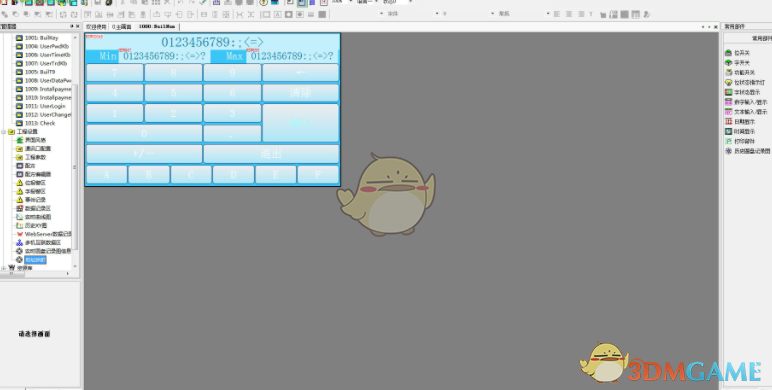Click keypad button 5 on canvas
The image size is (772, 390).
coord(173,93)
